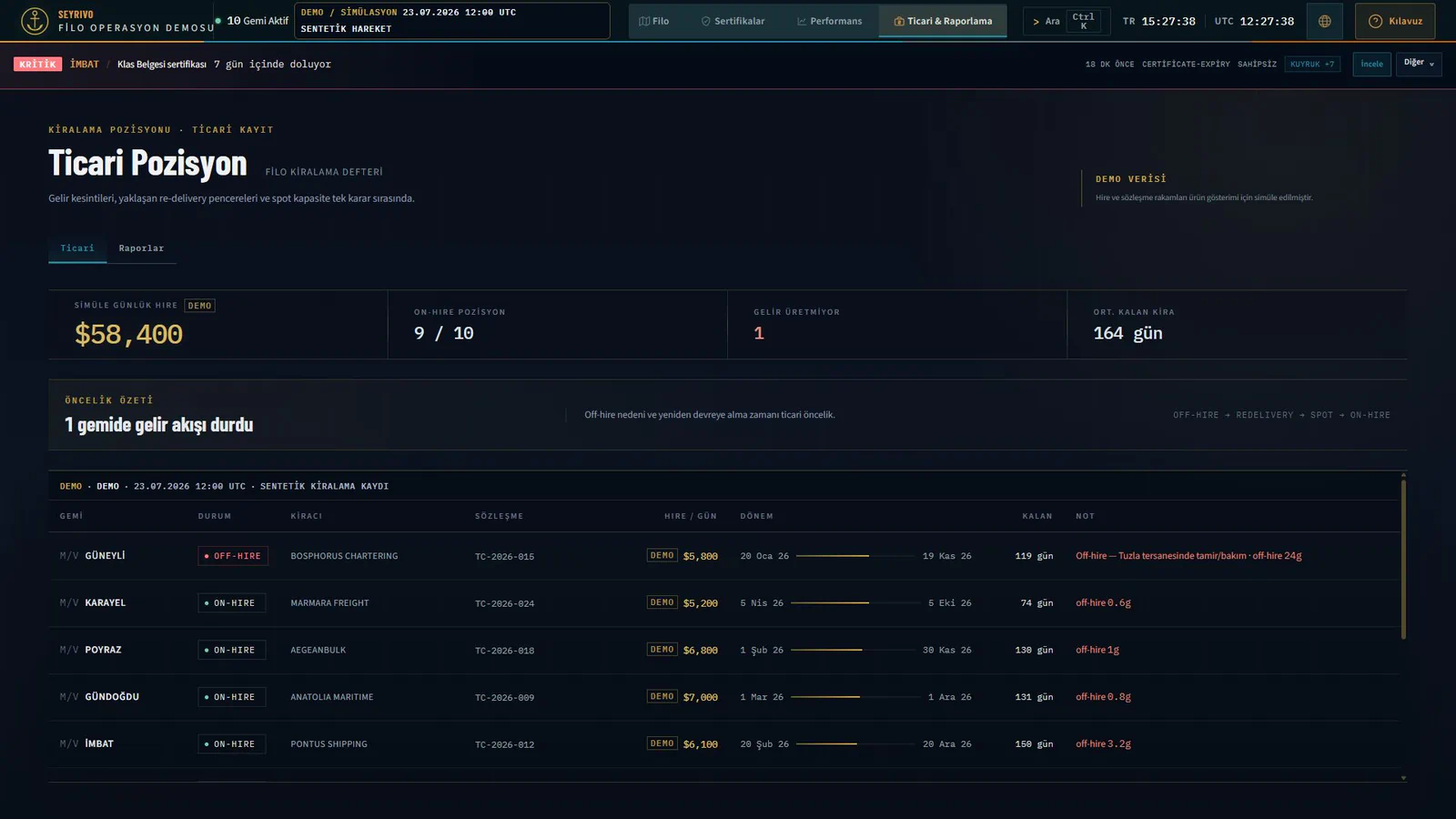The image size is (1456, 819).
Task: Click the charter table vertical scrollbar
Action: 1403,559
